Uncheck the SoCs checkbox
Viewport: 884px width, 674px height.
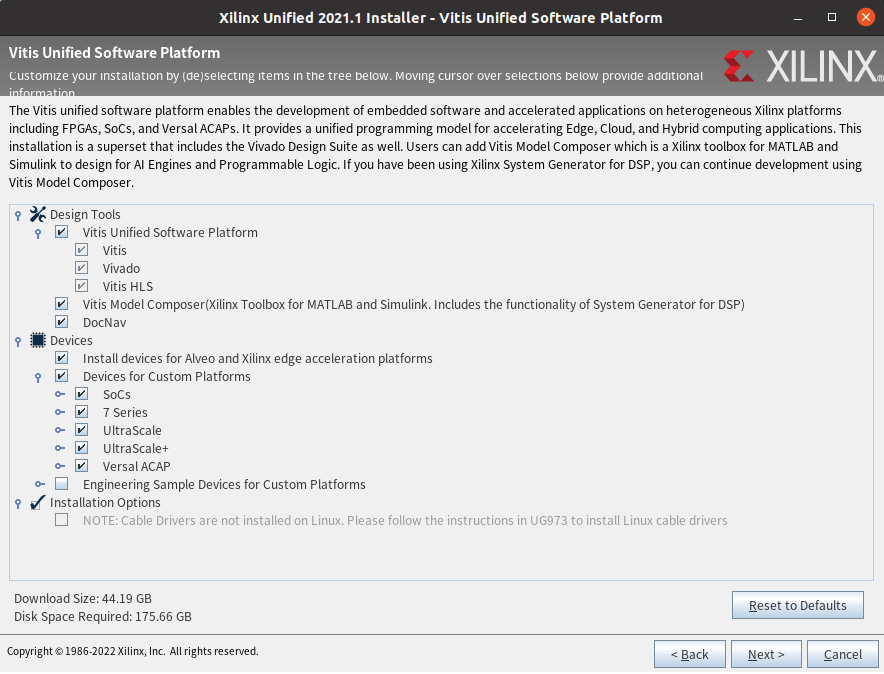82,394
